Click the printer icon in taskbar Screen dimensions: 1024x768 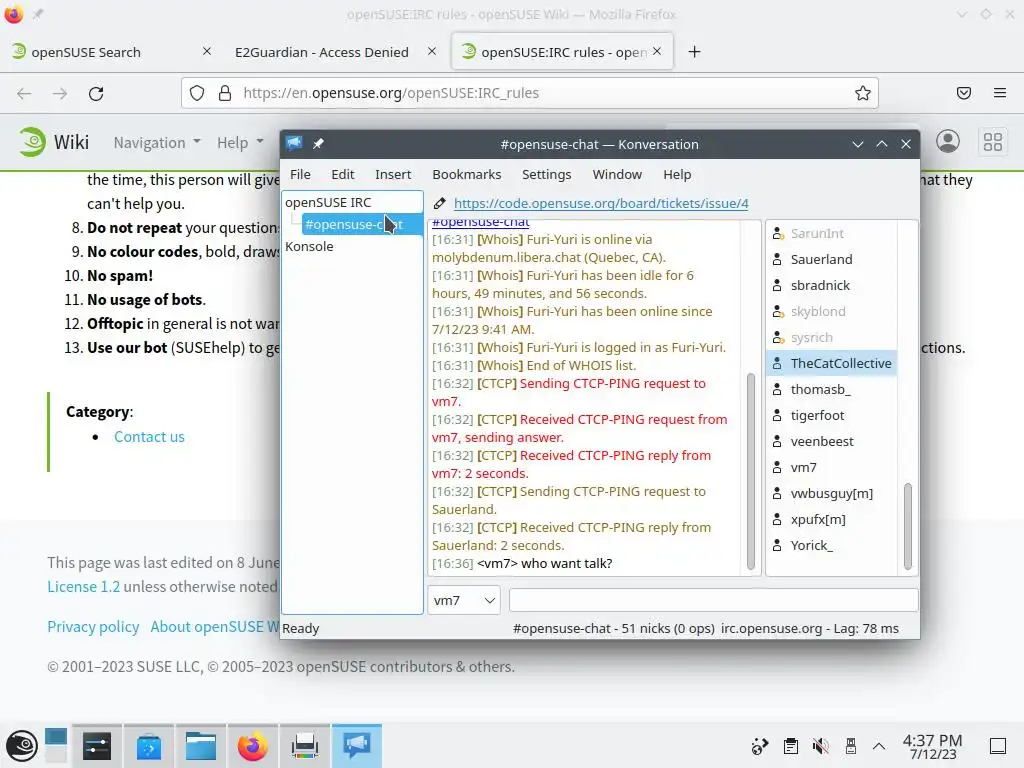(304, 746)
